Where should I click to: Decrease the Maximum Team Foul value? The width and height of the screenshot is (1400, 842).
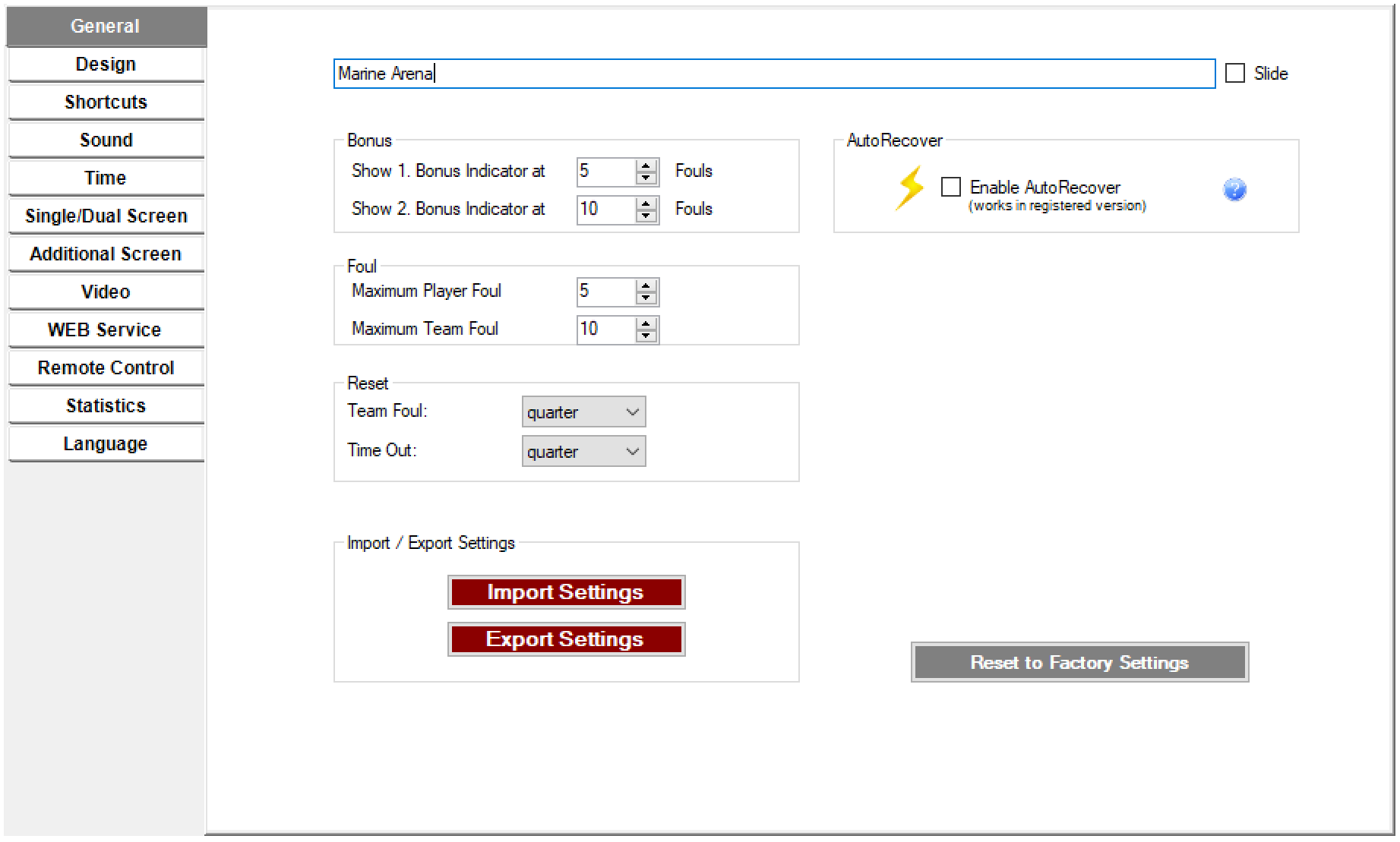(646, 335)
